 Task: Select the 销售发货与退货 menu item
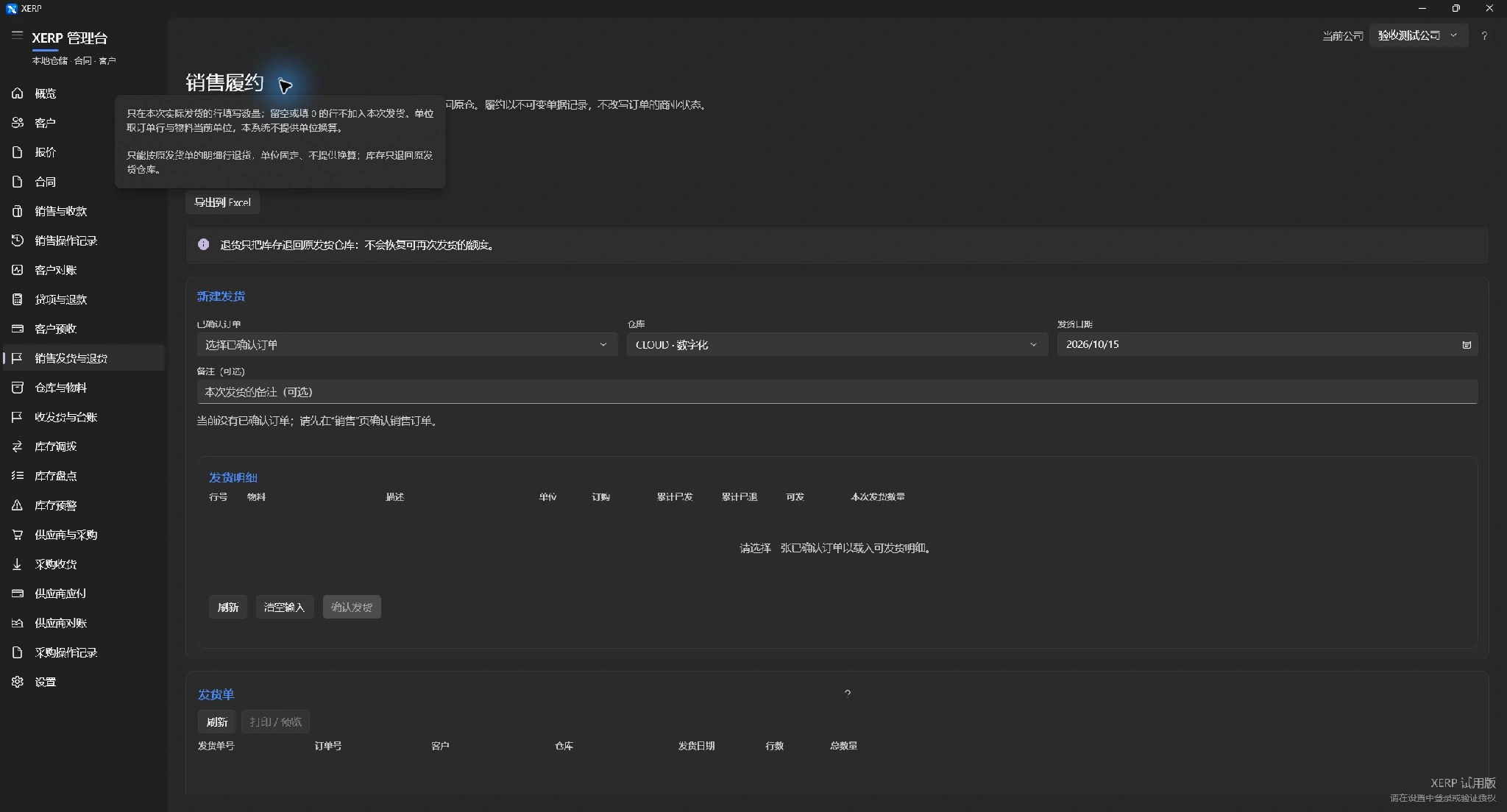82,358
